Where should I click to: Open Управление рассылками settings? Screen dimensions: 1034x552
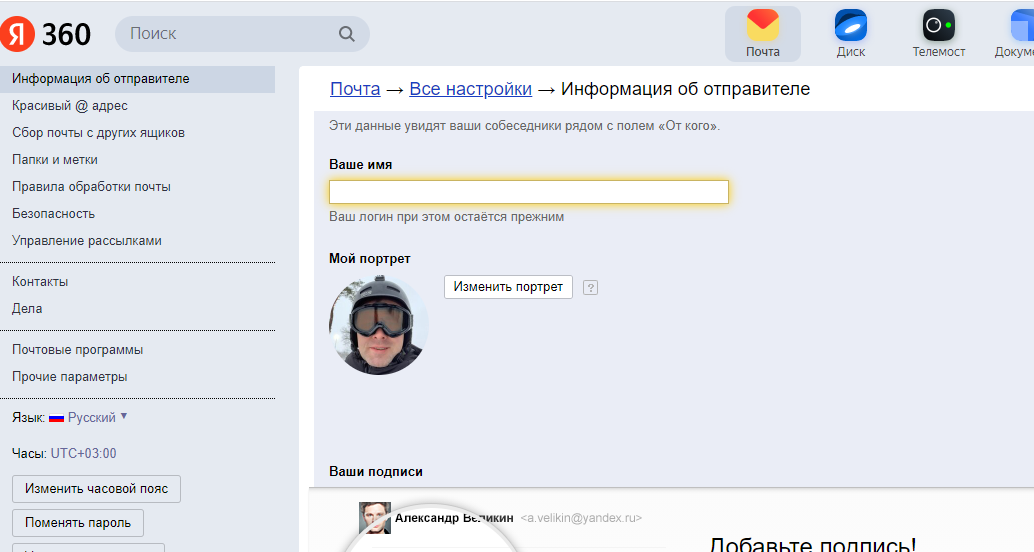click(x=86, y=241)
